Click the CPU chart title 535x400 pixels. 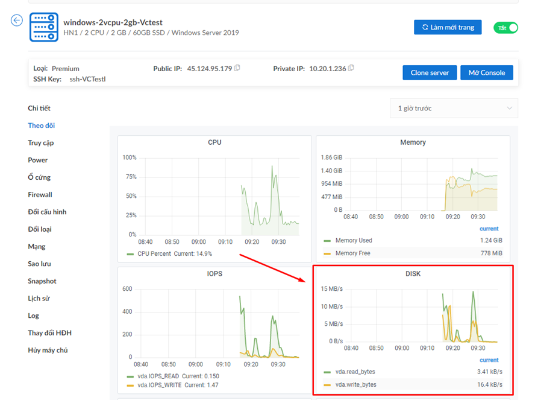(x=214, y=142)
